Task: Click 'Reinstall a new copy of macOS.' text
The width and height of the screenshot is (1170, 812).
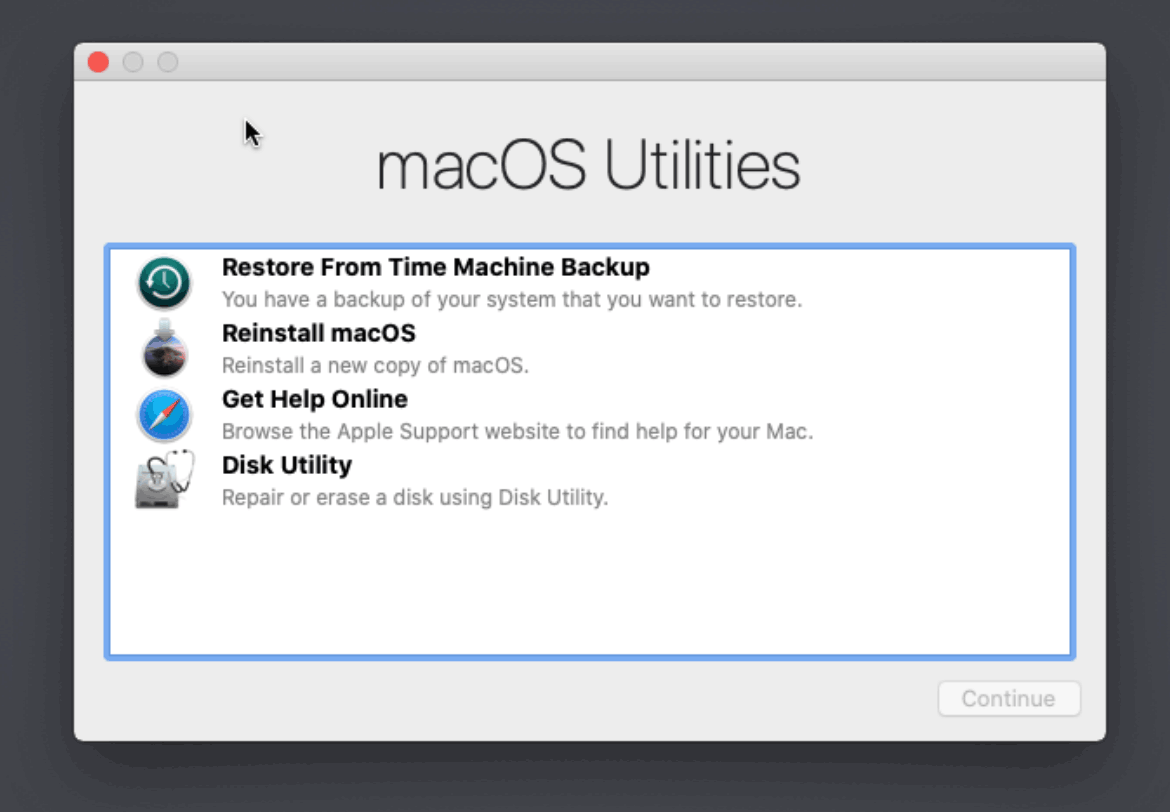Action: point(375,366)
